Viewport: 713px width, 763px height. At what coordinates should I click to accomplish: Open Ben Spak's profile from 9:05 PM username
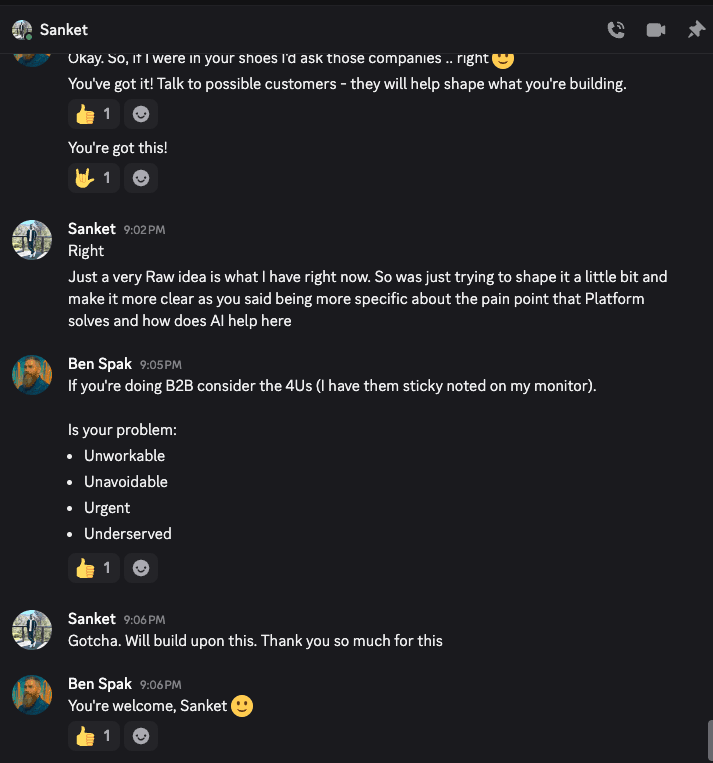[x=100, y=364]
